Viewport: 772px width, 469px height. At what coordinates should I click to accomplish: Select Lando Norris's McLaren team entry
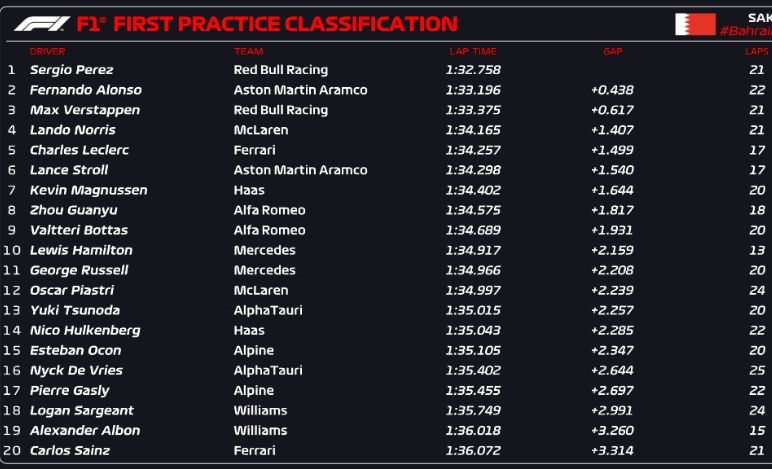click(x=261, y=130)
